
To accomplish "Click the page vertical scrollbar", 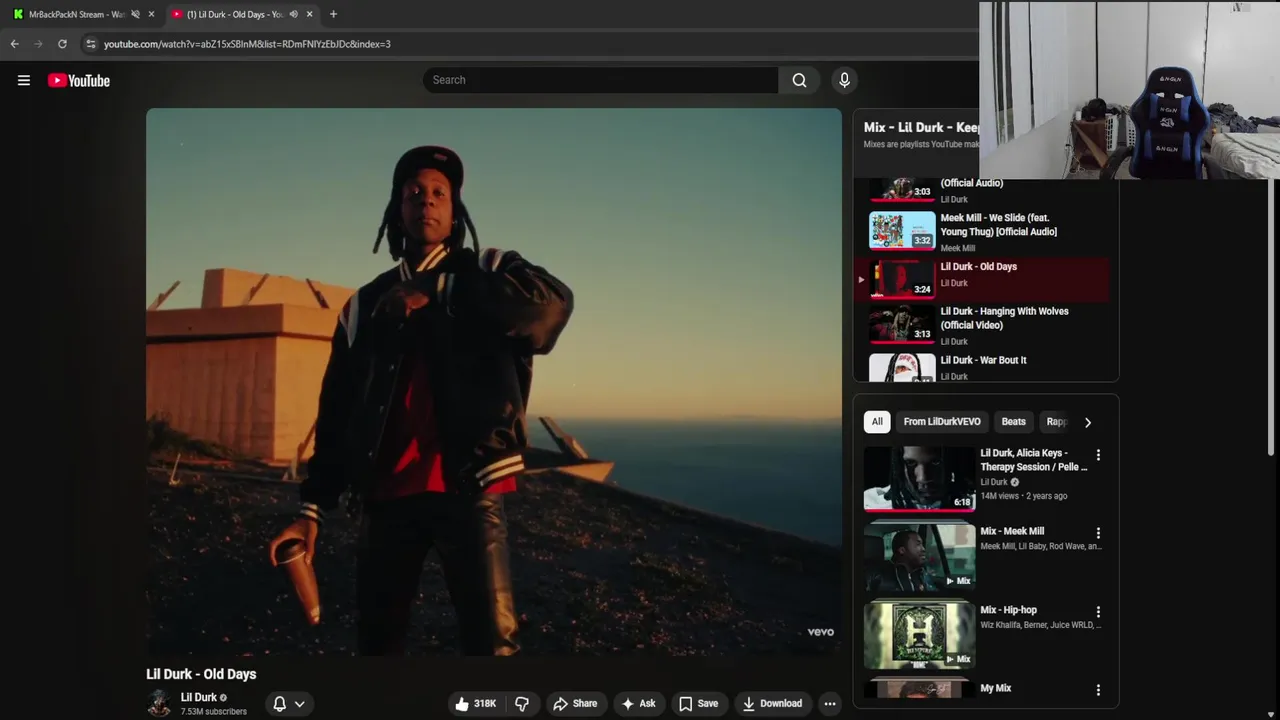I will tap(1272, 315).
